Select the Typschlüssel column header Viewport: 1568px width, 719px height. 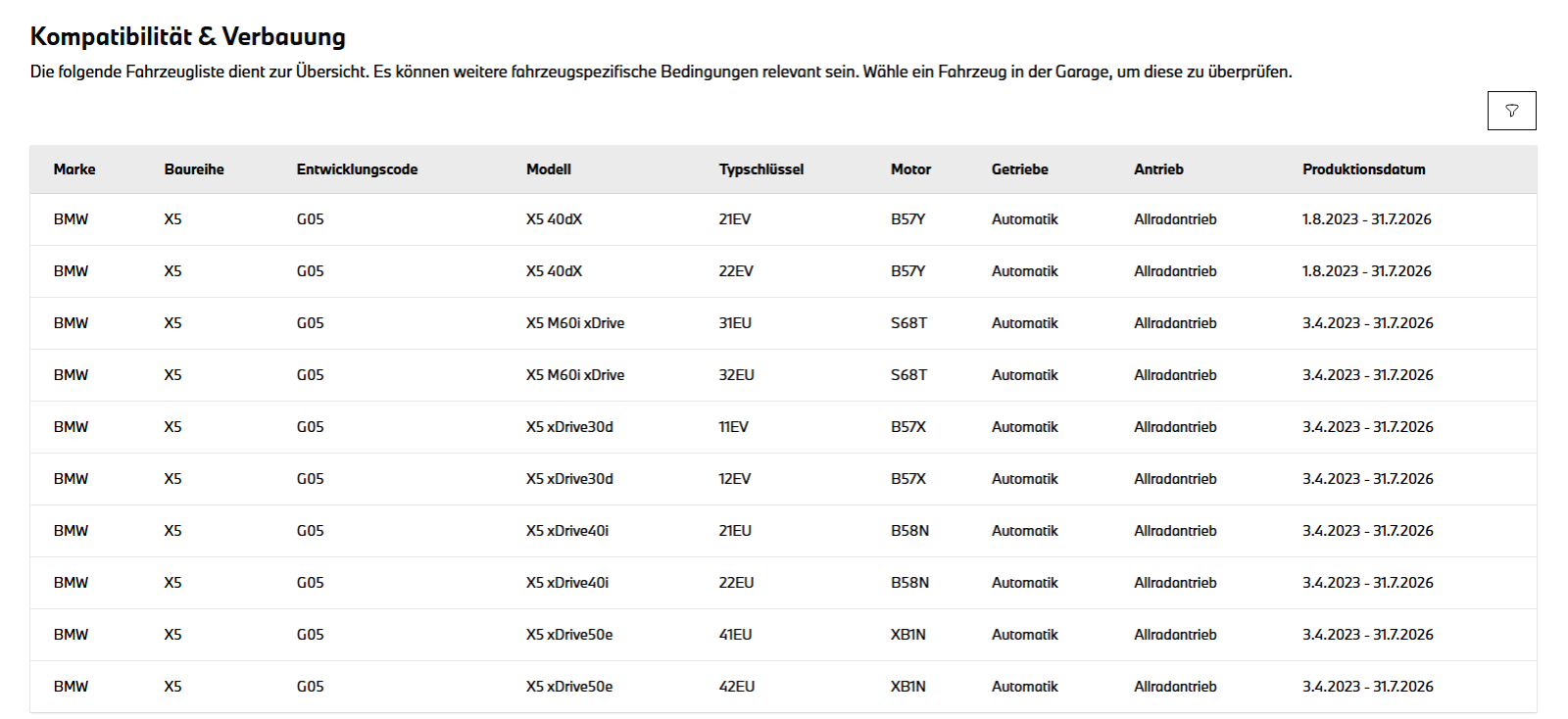(x=760, y=169)
